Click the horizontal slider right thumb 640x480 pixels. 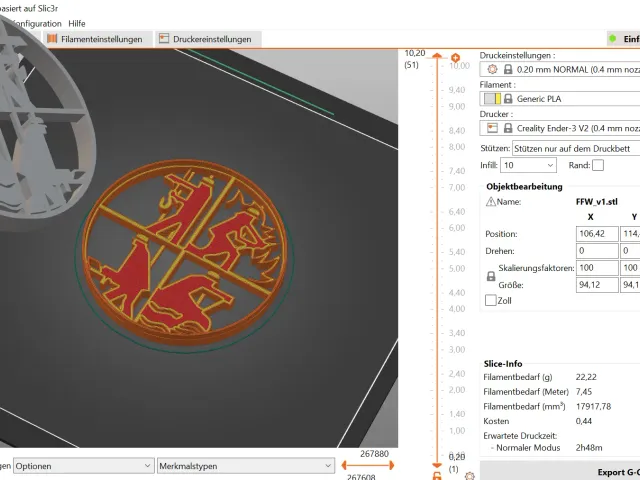coord(392,465)
